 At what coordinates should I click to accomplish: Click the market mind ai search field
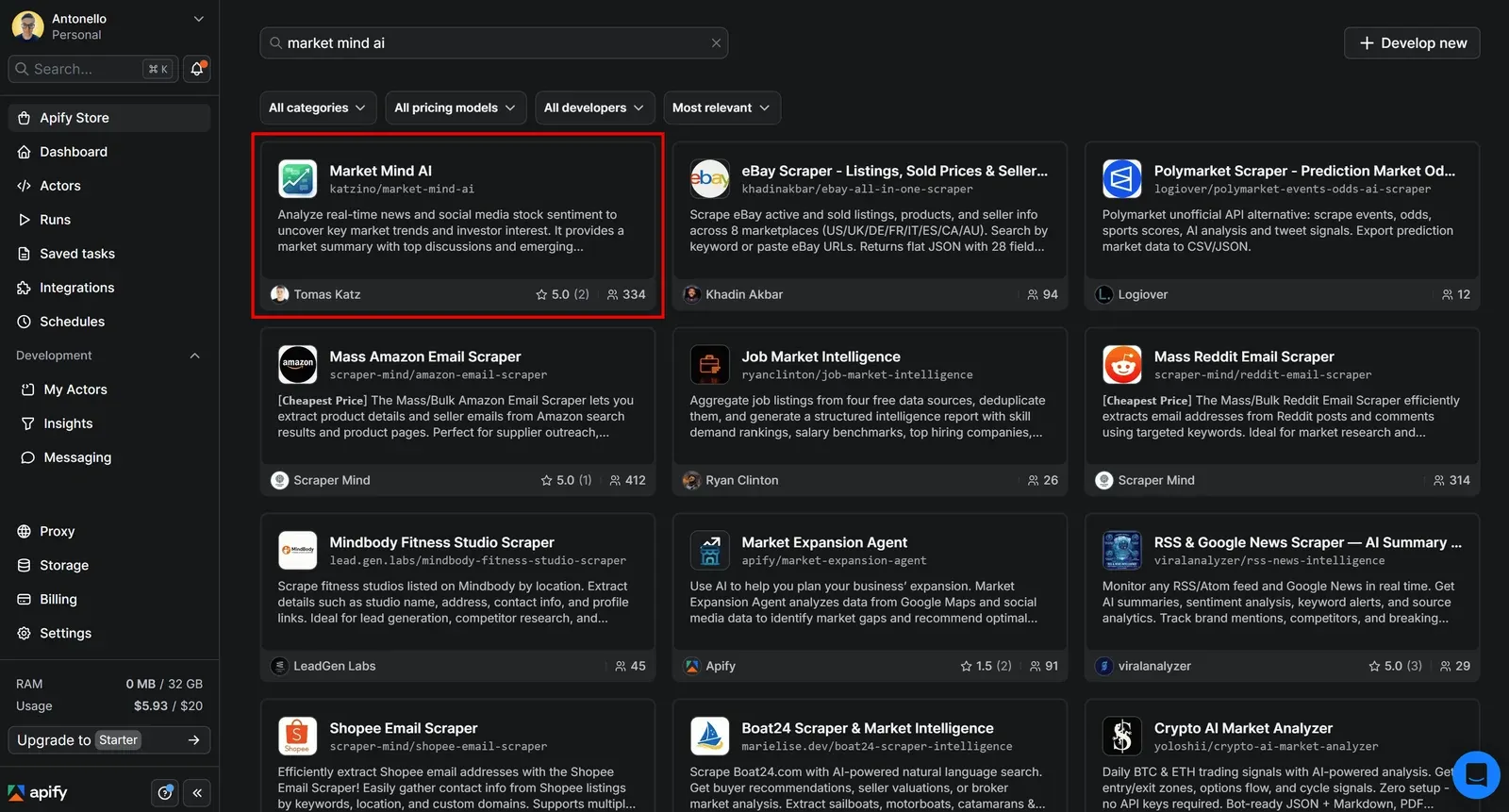click(x=494, y=43)
